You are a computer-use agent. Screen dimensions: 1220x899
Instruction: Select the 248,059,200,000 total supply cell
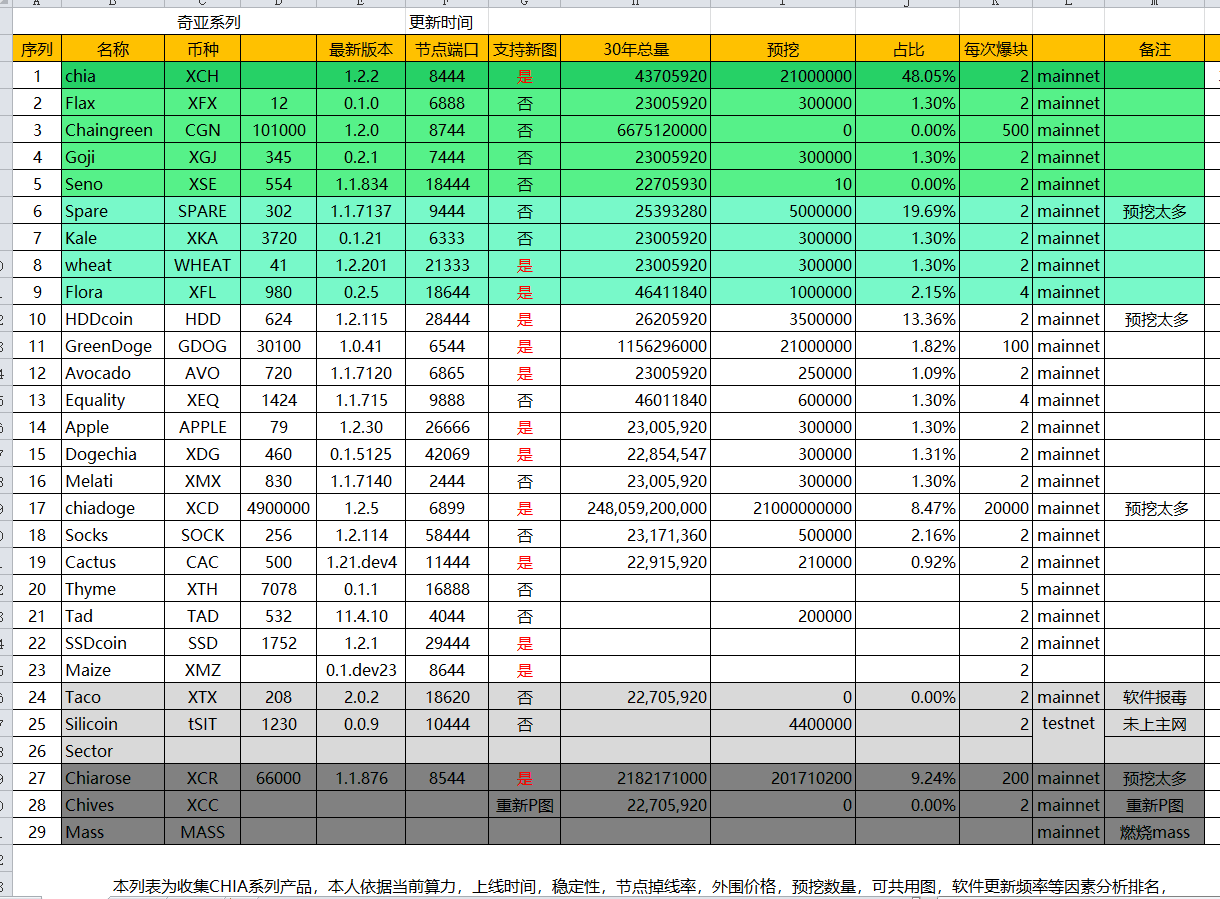(635, 508)
